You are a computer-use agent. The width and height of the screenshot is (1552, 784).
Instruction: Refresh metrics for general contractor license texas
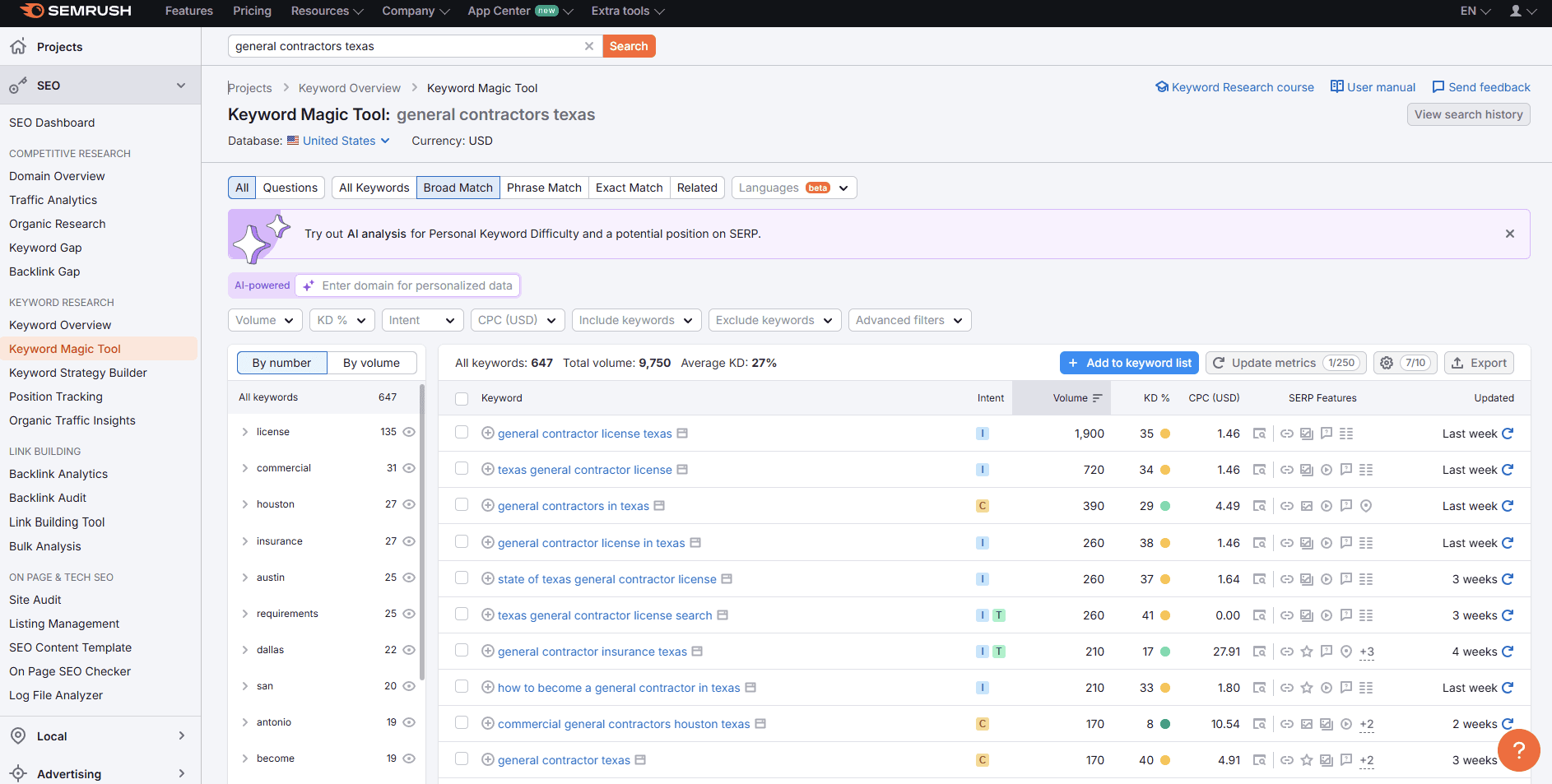pos(1508,434)
